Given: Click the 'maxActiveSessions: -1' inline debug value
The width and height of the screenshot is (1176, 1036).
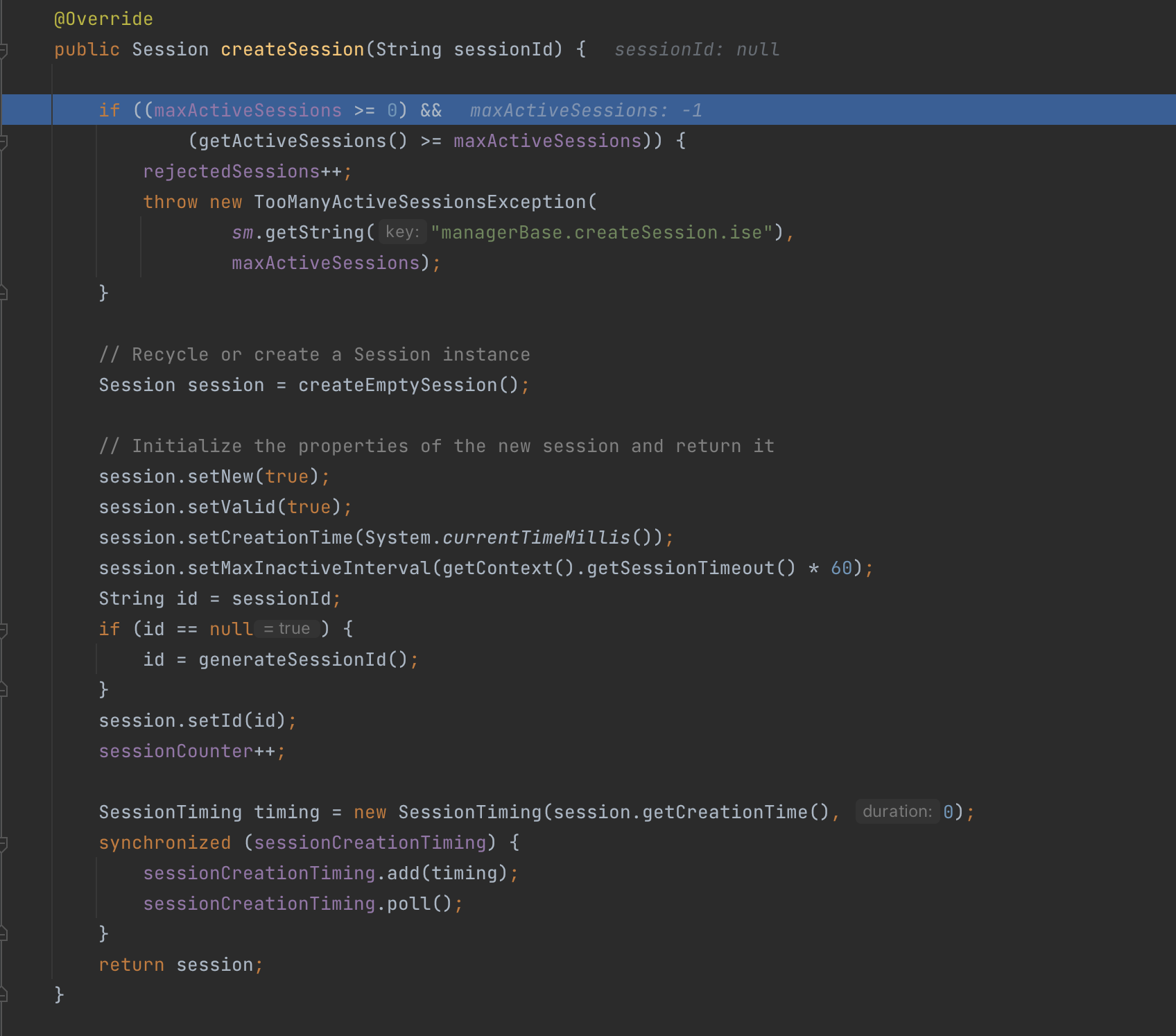Looking at the screenshot, I should [x=586, y=111].
